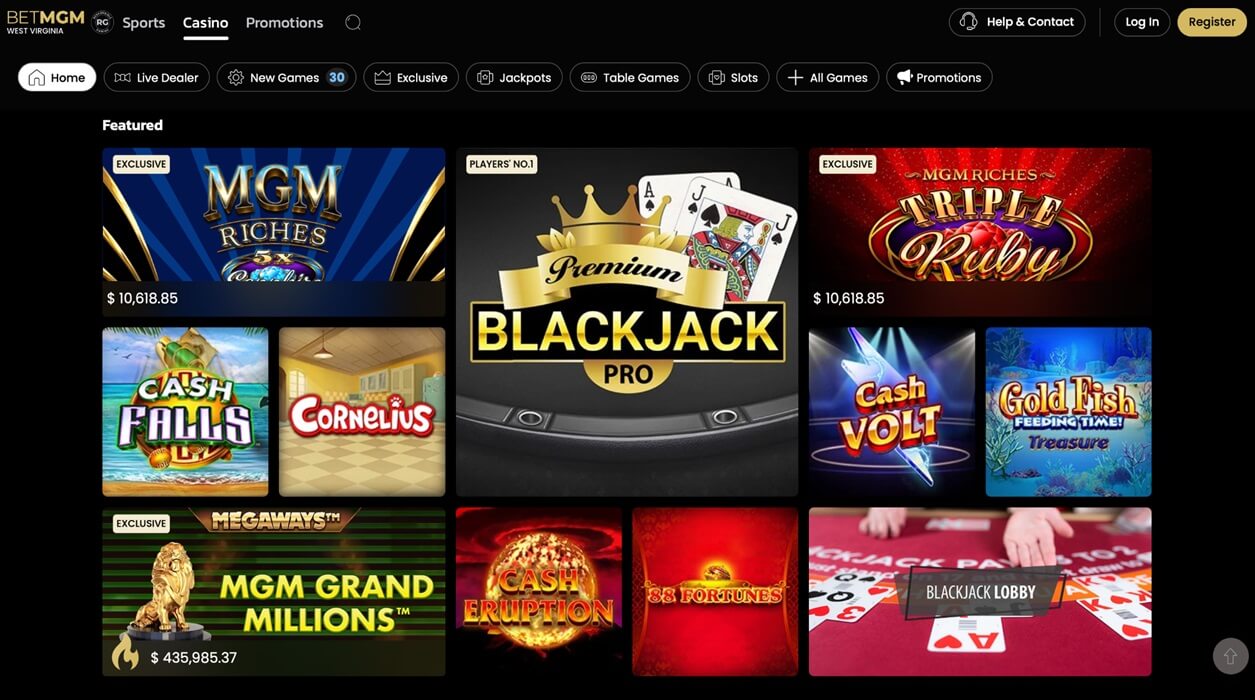Open Live Dealer category

tap(157, 77)
